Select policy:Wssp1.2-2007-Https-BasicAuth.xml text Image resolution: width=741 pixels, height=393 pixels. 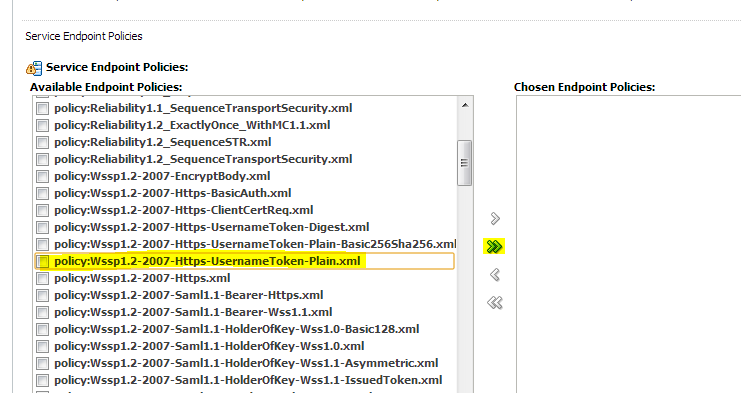click(172, 193)
